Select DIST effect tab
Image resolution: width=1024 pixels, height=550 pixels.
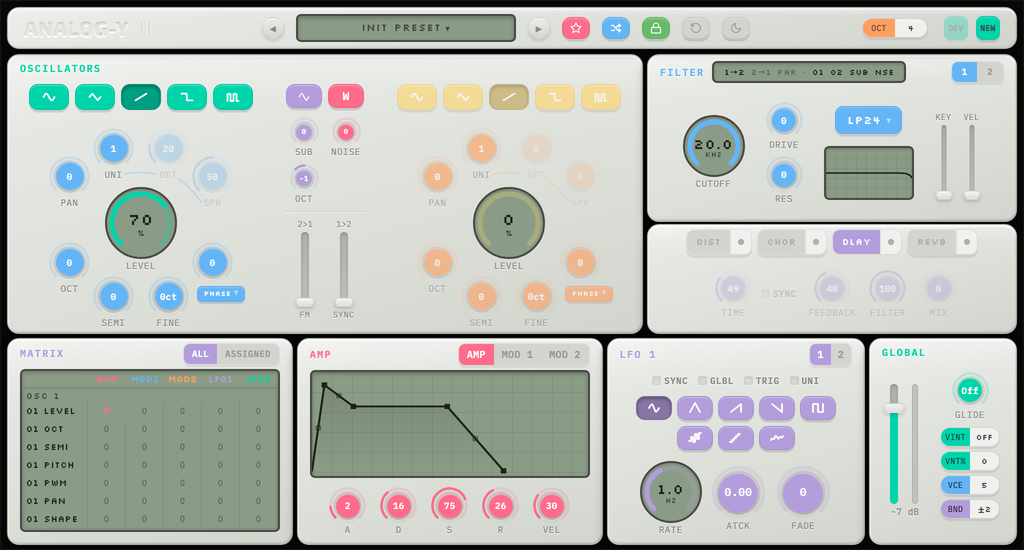pos(709,242)
